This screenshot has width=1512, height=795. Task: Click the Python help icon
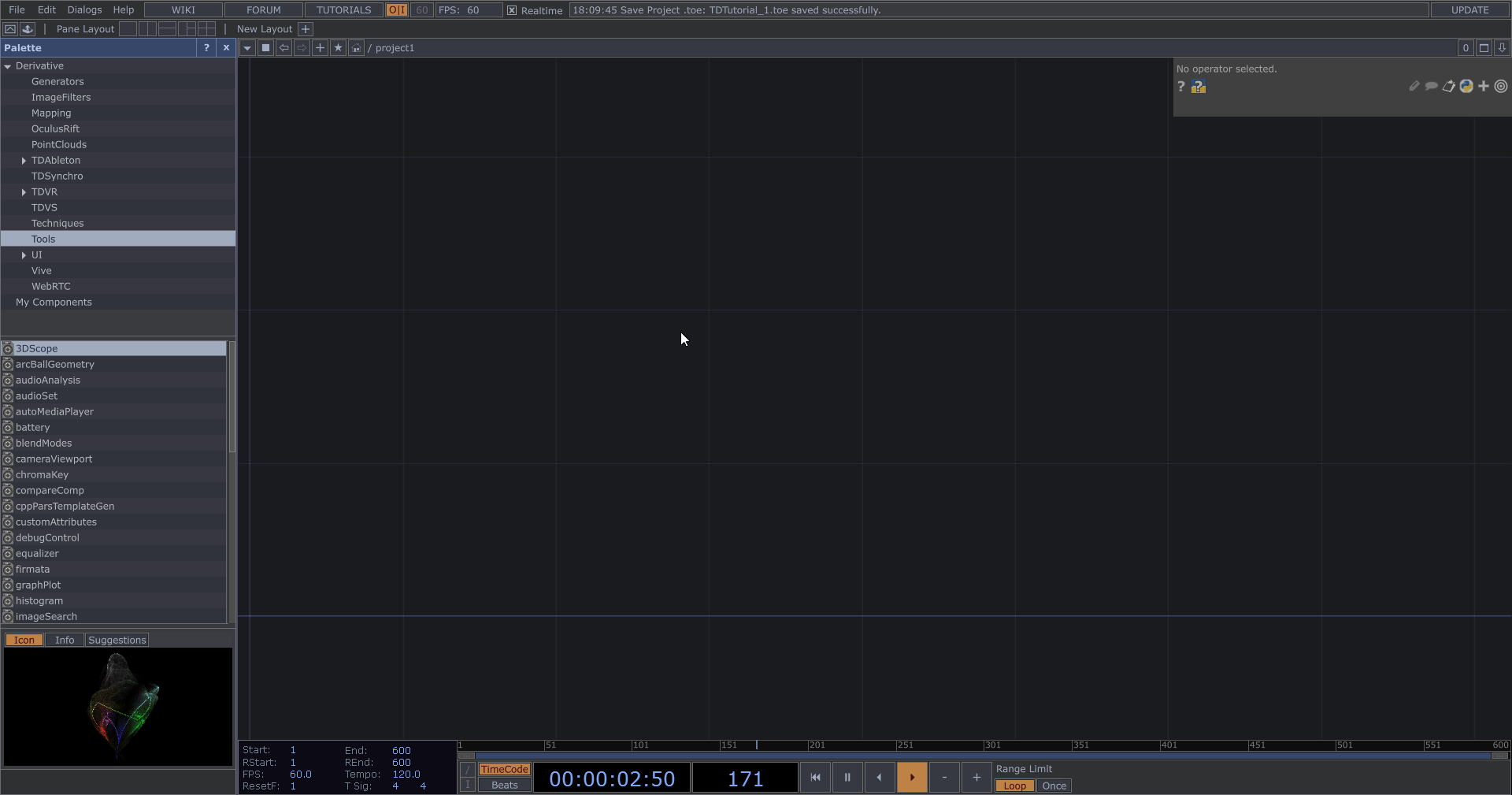pos(1199,87)
